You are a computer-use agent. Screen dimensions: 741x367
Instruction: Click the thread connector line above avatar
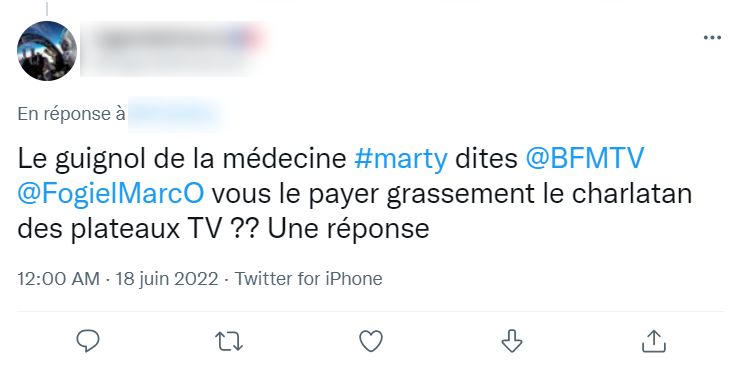(x=47, y=9)
